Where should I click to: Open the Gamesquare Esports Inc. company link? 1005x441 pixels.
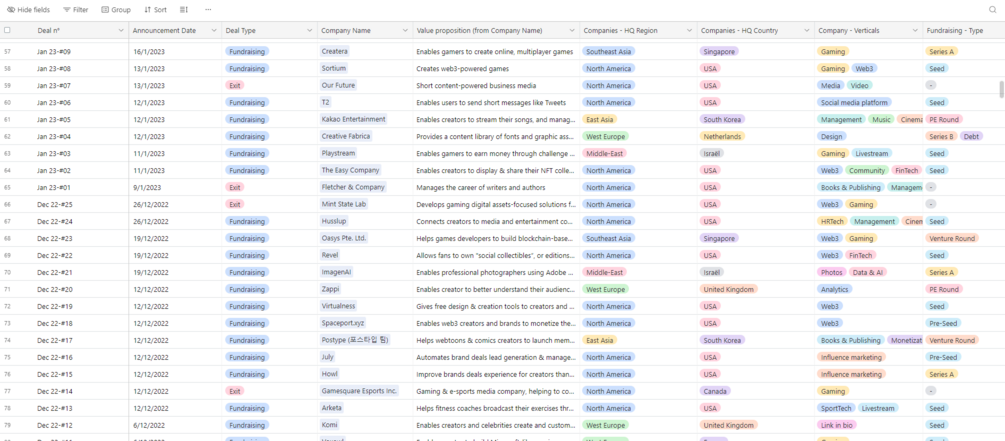click(360, 391)
